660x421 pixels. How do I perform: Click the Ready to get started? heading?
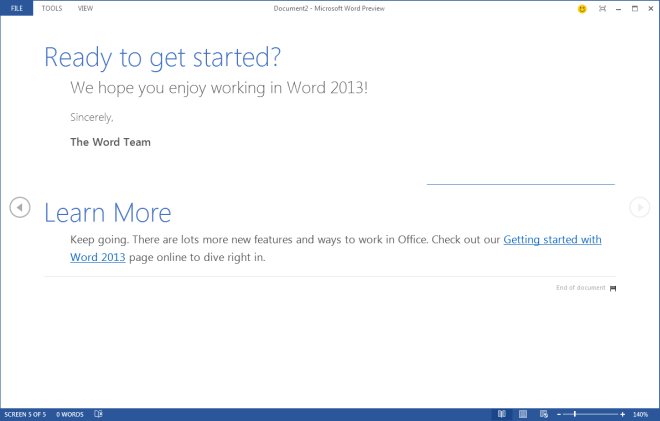[x=162, y=57]
